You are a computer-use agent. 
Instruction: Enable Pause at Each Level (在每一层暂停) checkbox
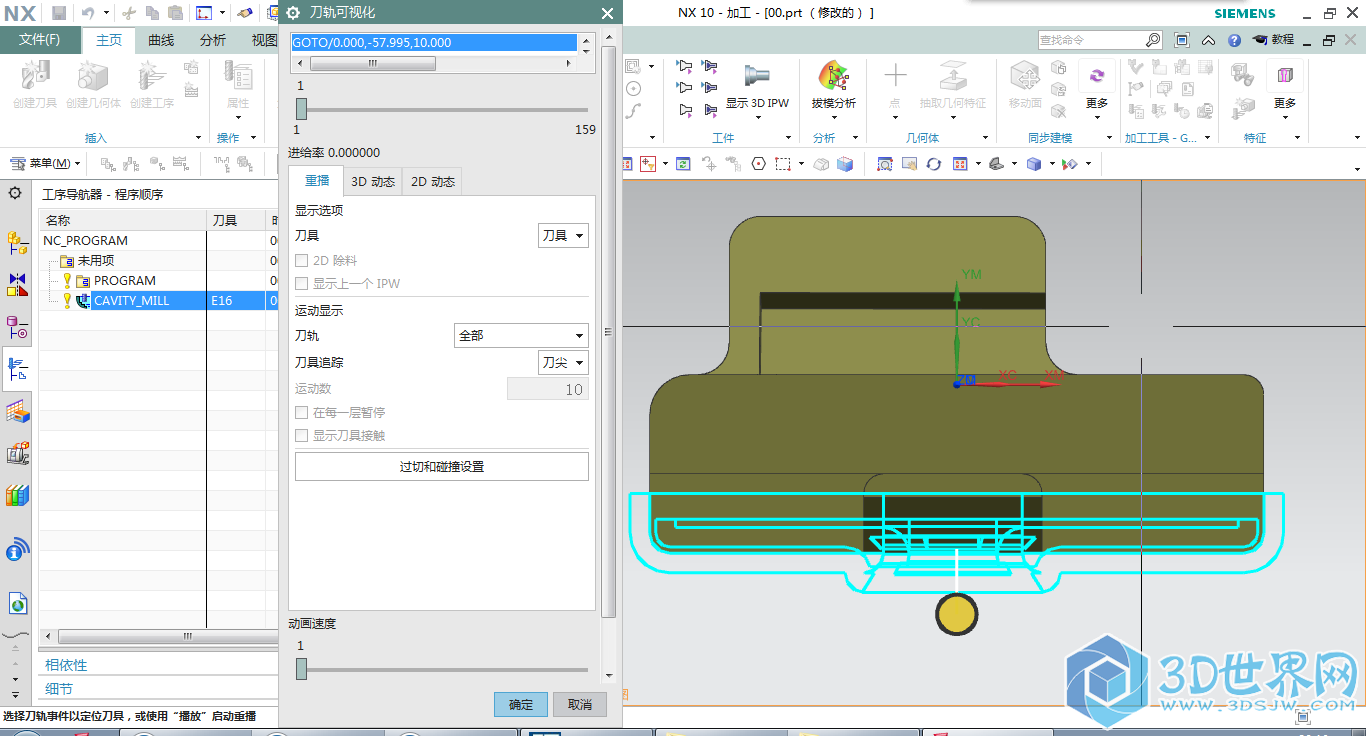[x=302, y=412]
